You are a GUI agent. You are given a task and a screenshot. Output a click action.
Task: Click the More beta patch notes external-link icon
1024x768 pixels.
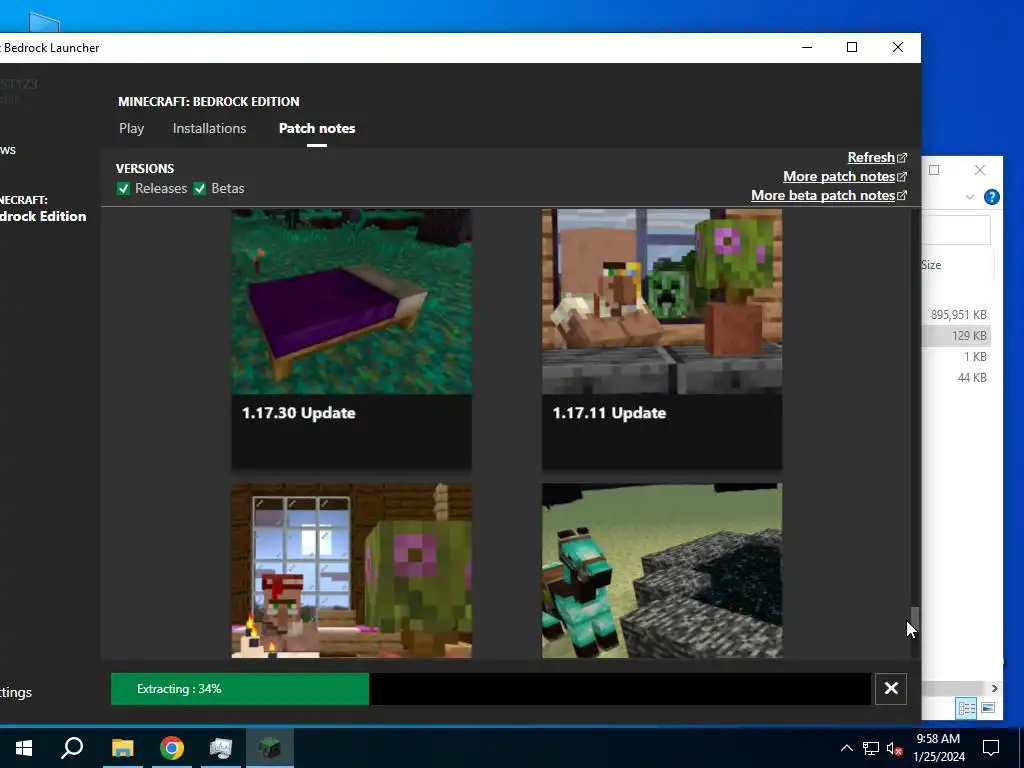902,195
